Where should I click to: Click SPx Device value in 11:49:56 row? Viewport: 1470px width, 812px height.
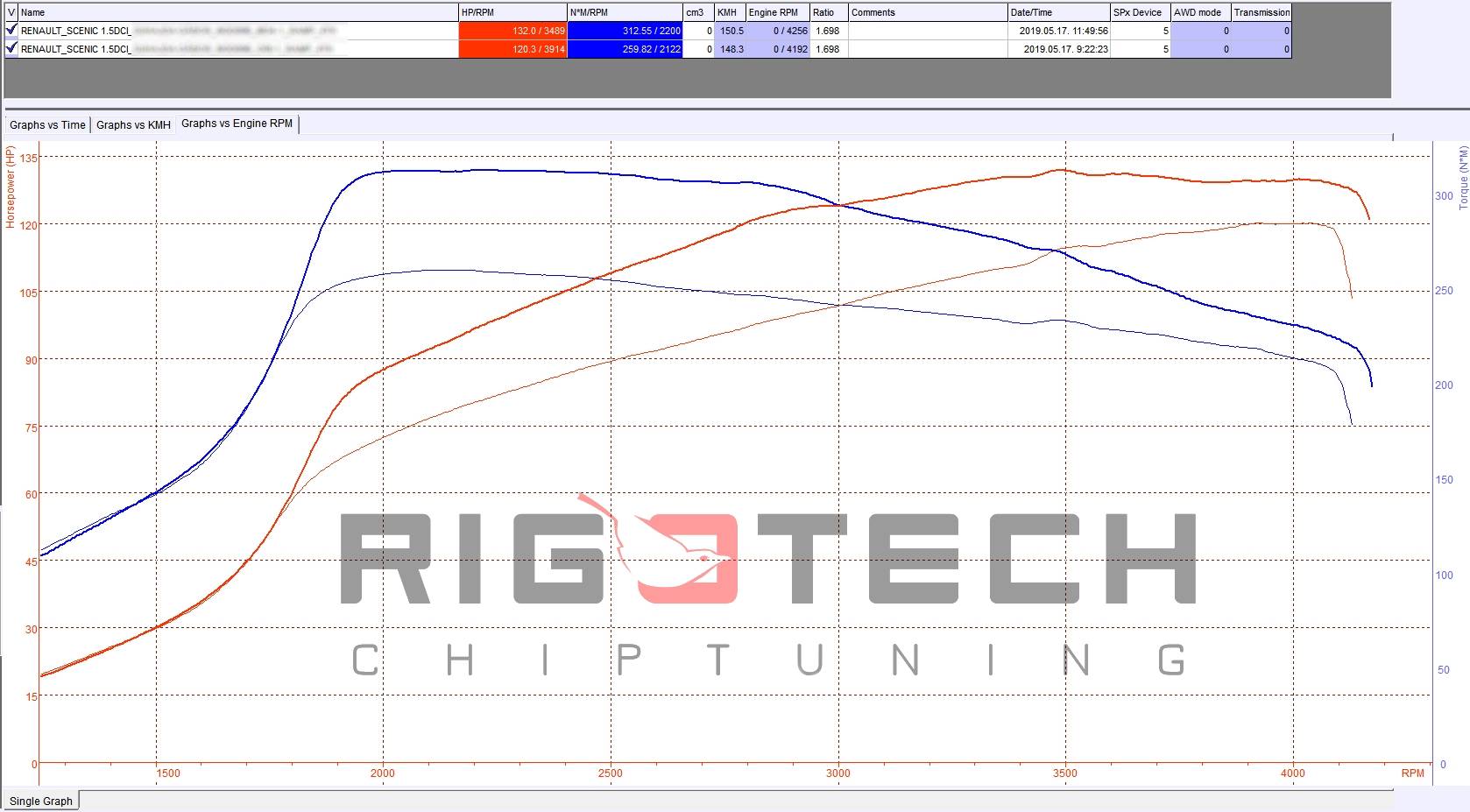pyautogui.click(x=1141, y=31)
